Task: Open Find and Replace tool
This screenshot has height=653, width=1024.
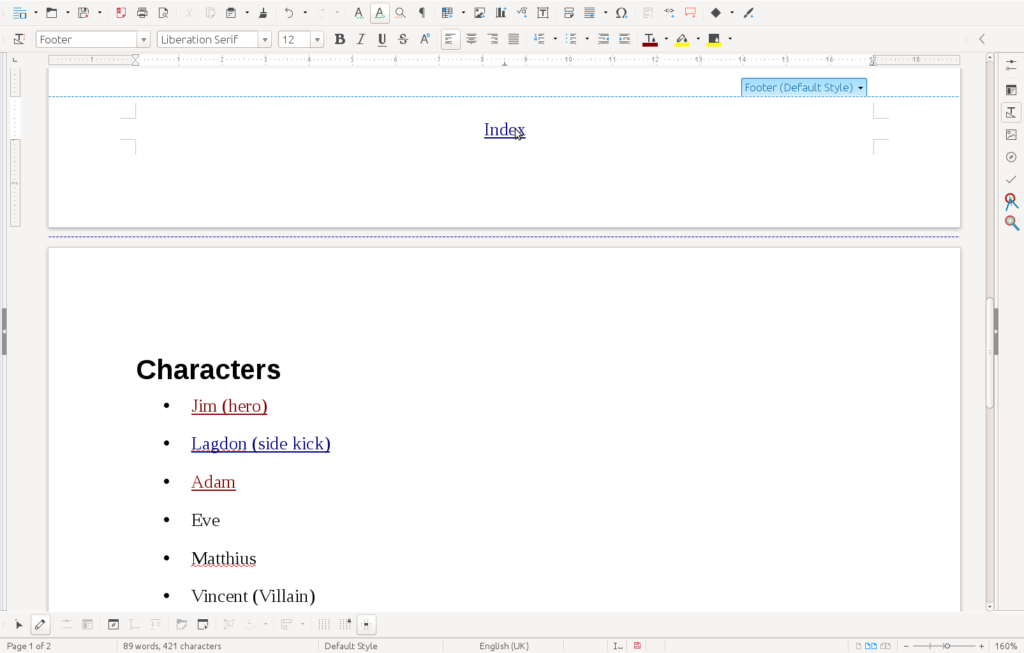Action: [400, 13]
